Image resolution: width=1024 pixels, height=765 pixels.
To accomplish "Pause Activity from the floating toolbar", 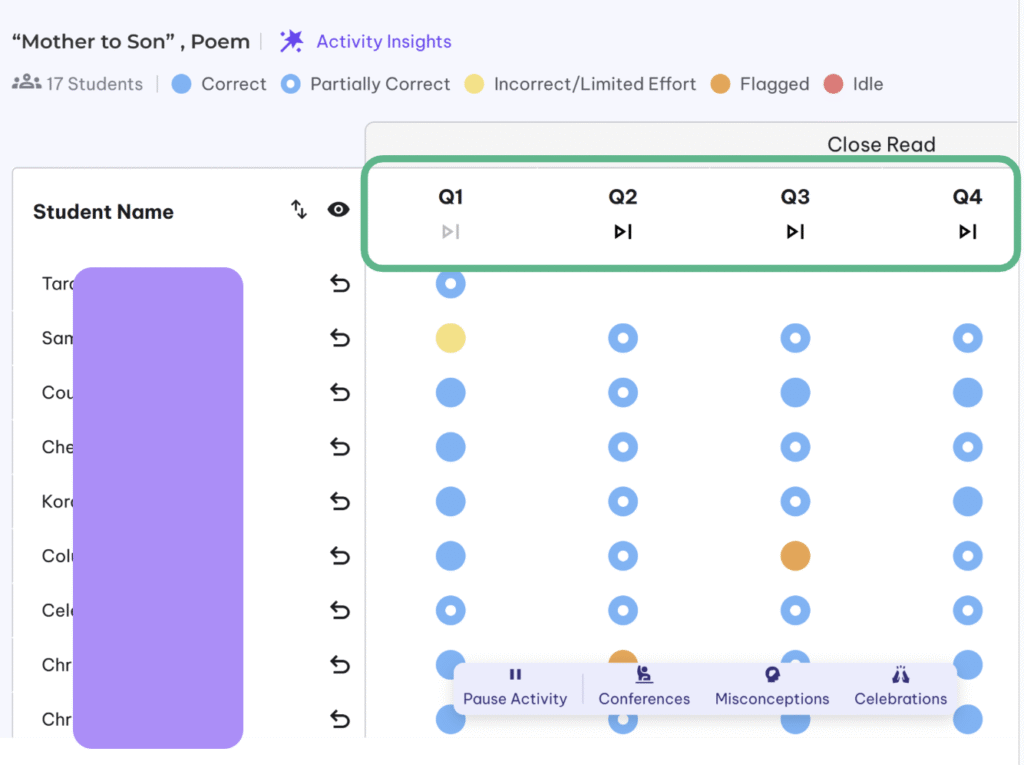I will click(515, 687).
